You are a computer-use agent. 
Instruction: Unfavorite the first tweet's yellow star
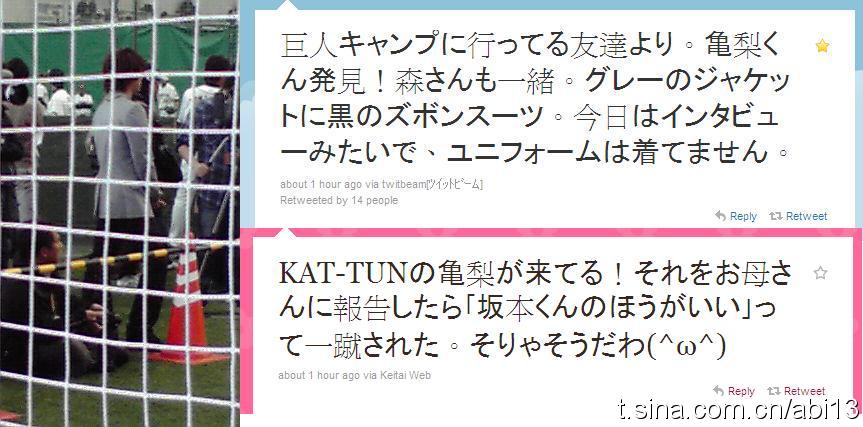click(822, 46)
